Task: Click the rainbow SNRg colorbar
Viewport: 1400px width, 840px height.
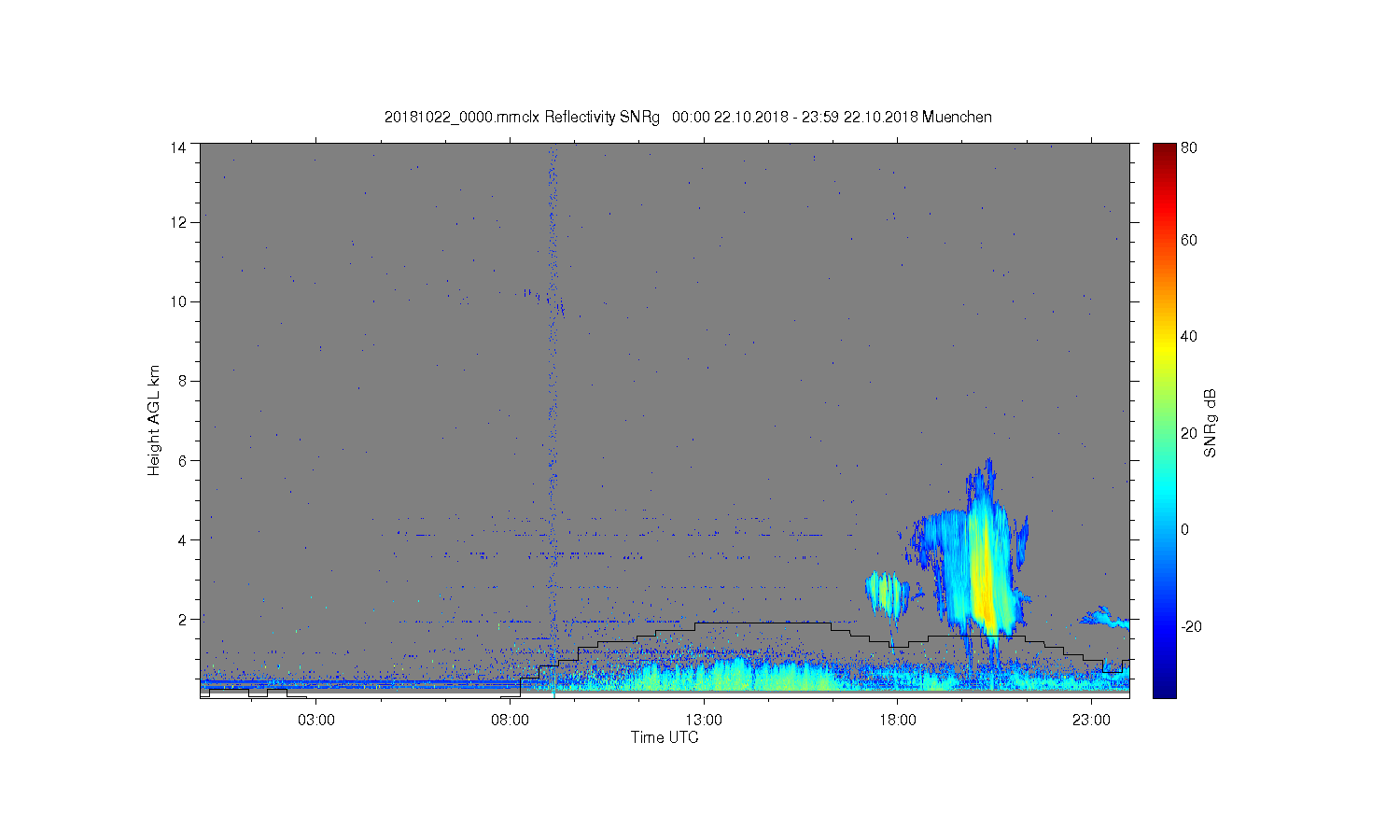Action: coord(1164,420)
